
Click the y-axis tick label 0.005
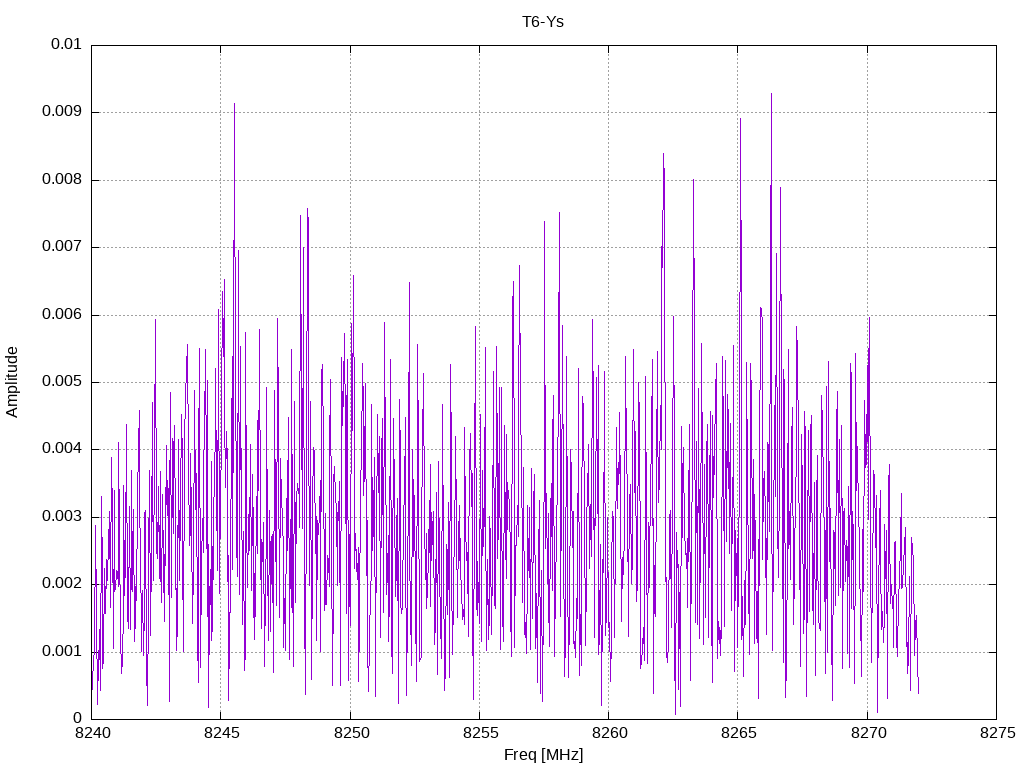click(x=62, y=381)
